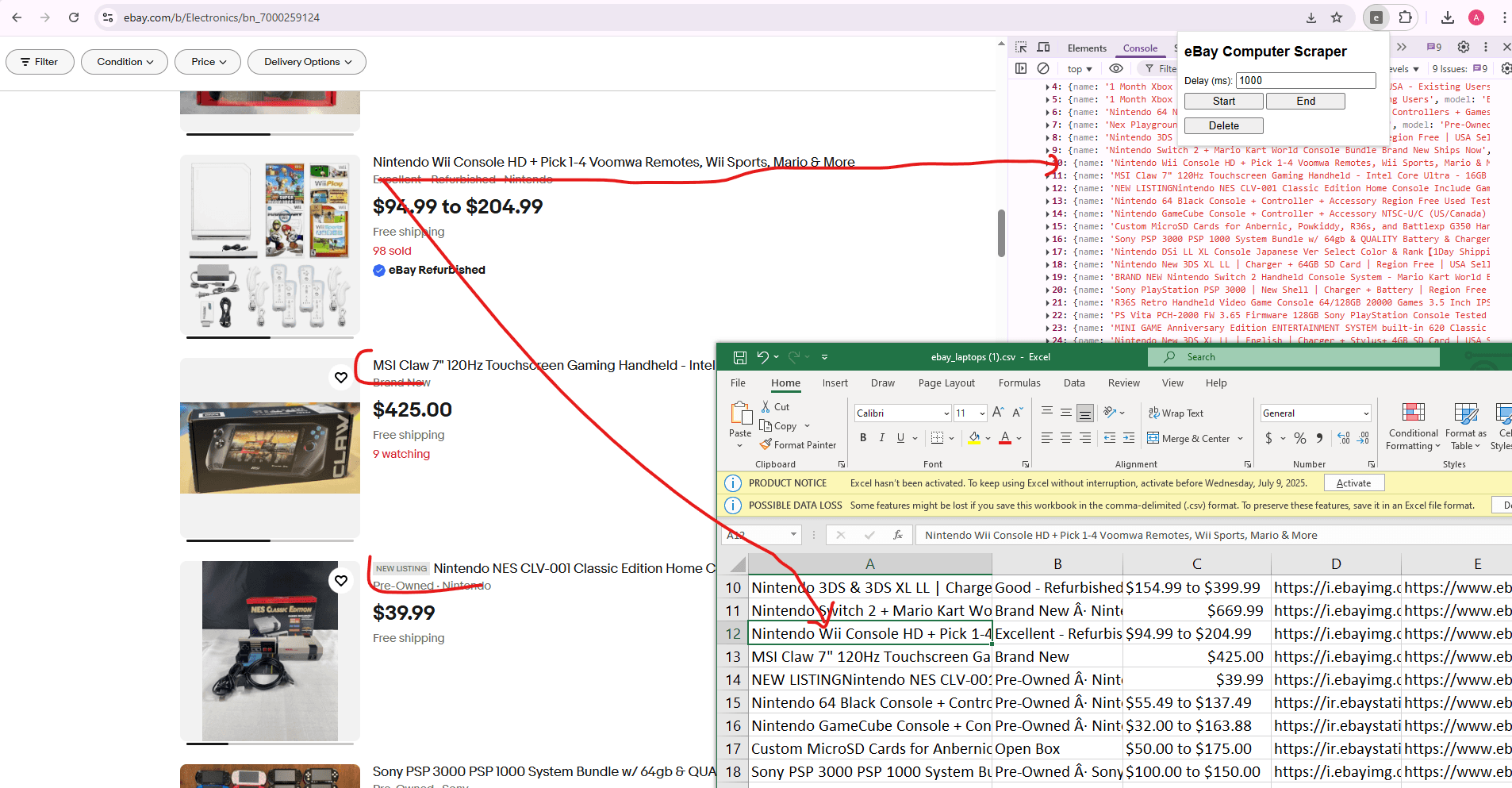Viewport: 1512px width, 788px height.
Task: Click Start button in eBay Computer Scraper
Action: 1224,102
